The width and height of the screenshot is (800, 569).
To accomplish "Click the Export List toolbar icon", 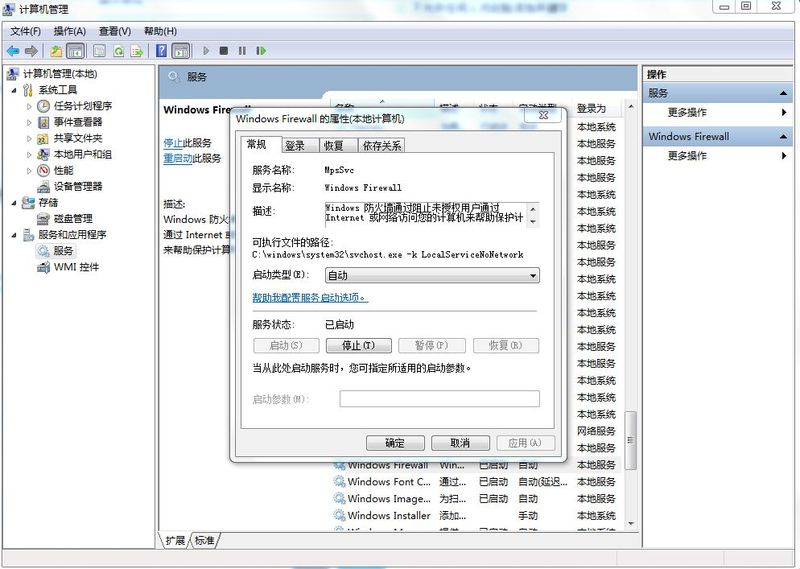I will coord(136,50).
